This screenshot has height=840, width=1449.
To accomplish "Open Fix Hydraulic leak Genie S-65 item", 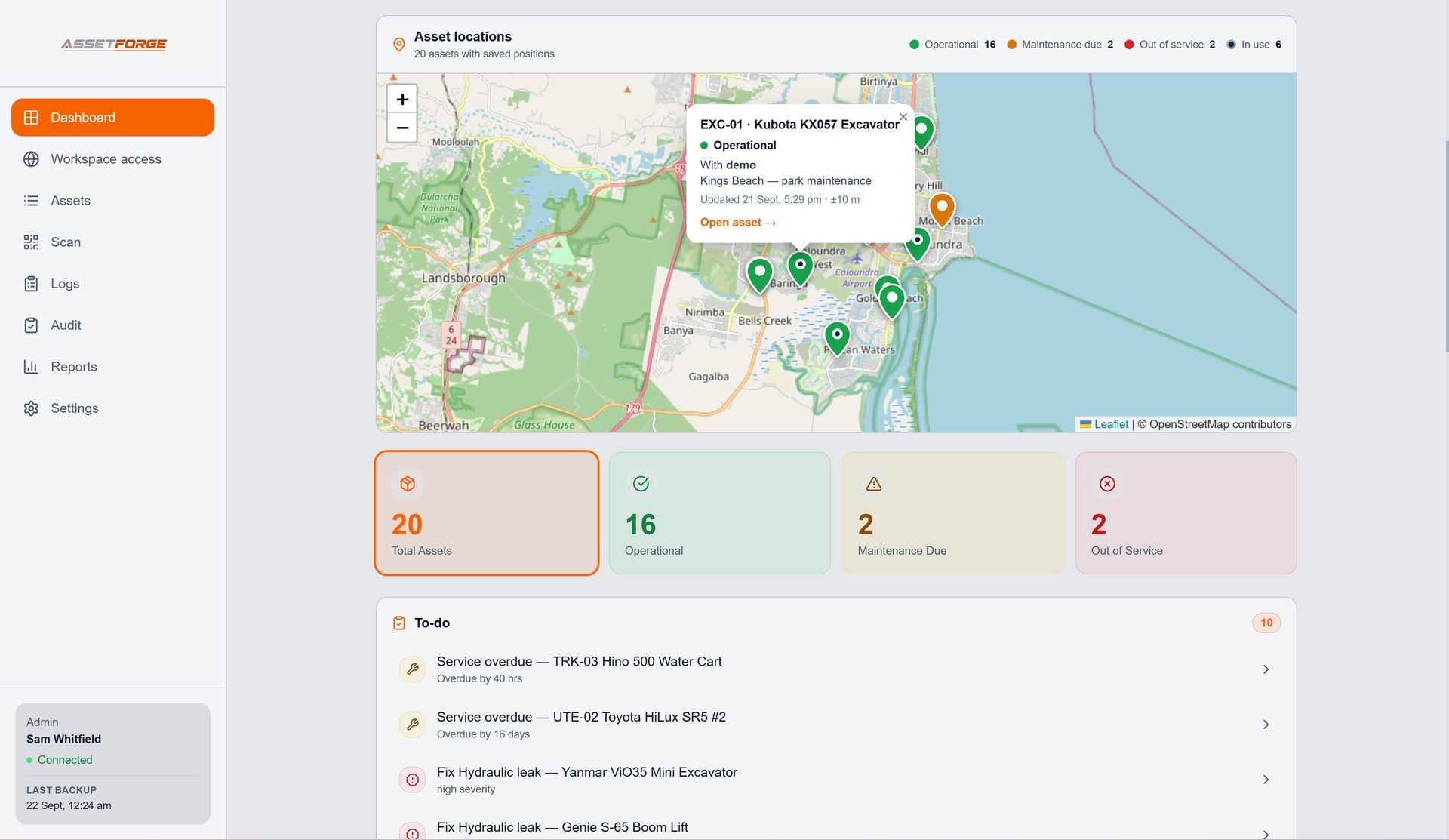I will tap(835, 827).
